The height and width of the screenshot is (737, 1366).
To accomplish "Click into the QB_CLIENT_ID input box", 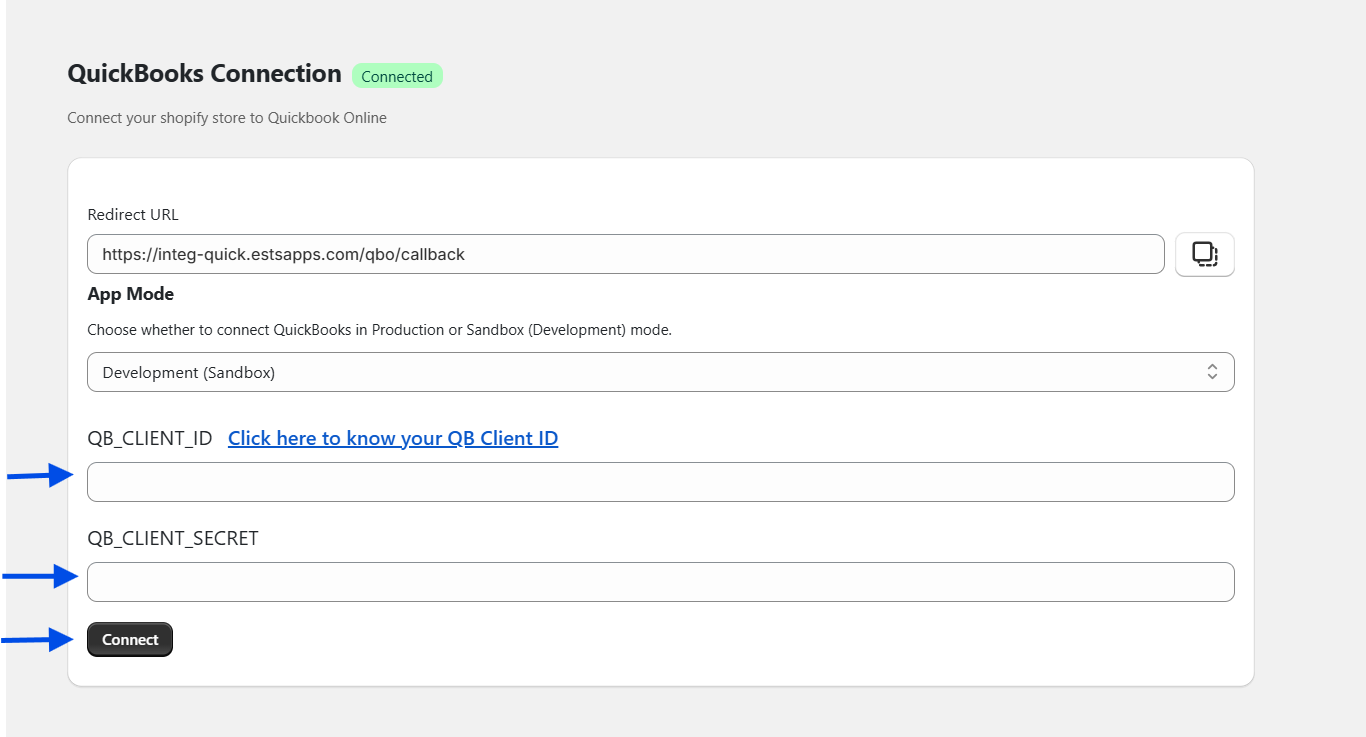I will pyautogui.click(x=660, y=482).
